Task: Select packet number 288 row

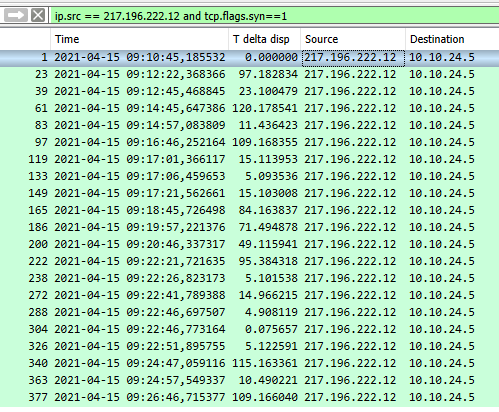Action: point(249,312)
